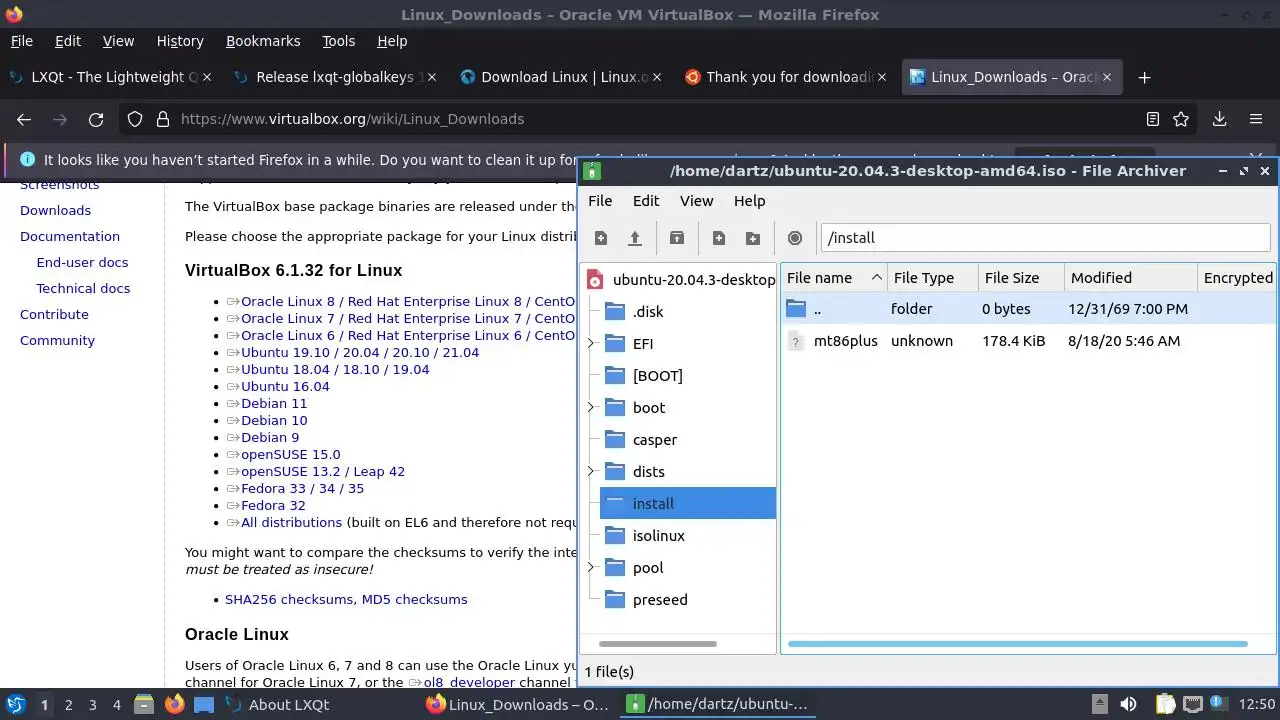The height and width of the screenshot is (720, 1280).
Task: Open Firefox Bookmarks menu
Action: tap(263, 41)
